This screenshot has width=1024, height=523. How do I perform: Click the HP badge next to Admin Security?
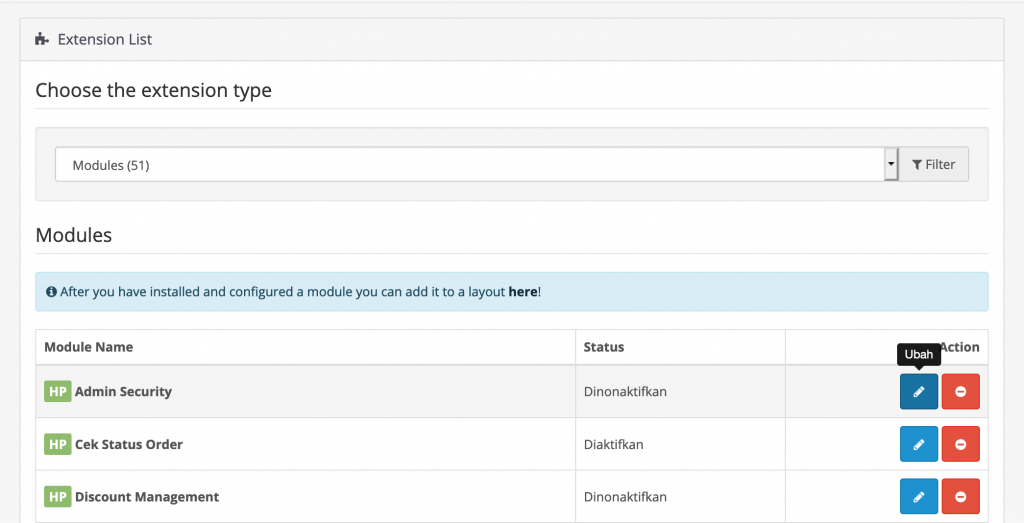(57, 392)
